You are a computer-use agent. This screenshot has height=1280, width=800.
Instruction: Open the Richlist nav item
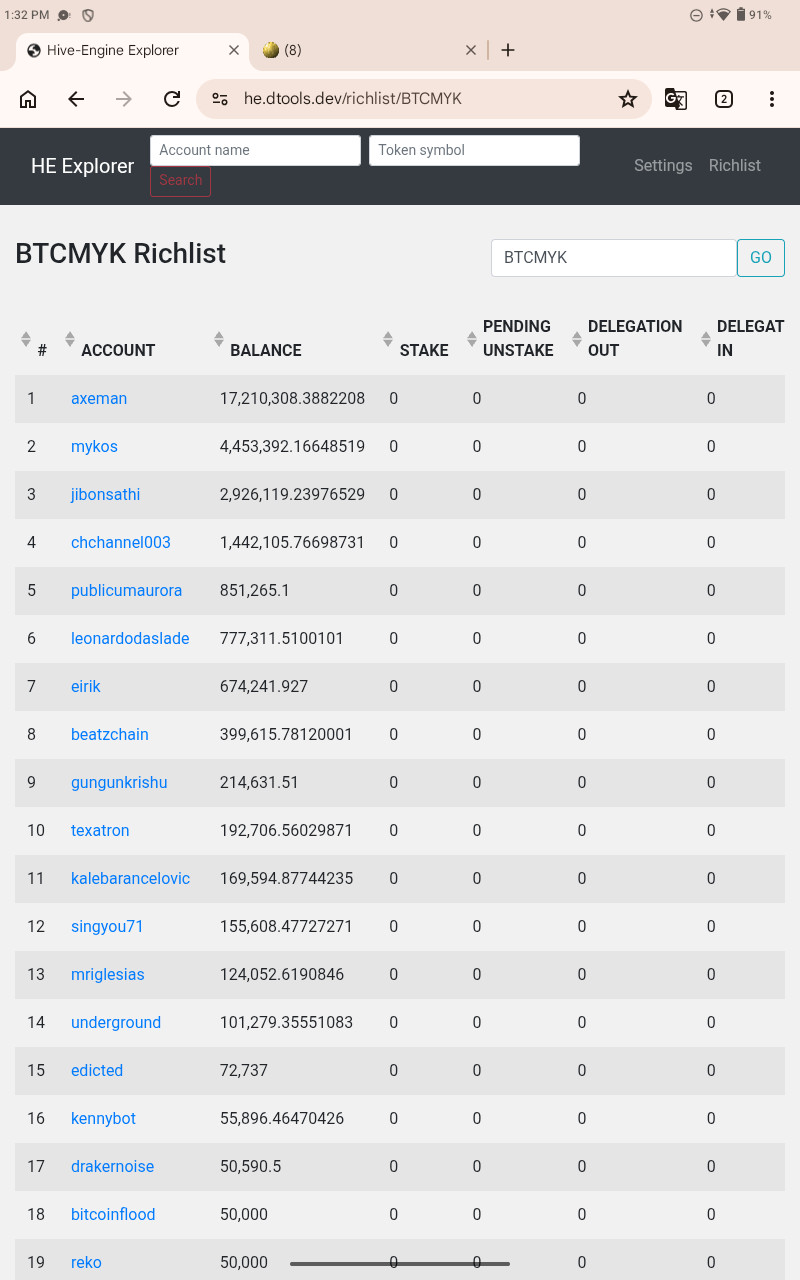[735, 166]
